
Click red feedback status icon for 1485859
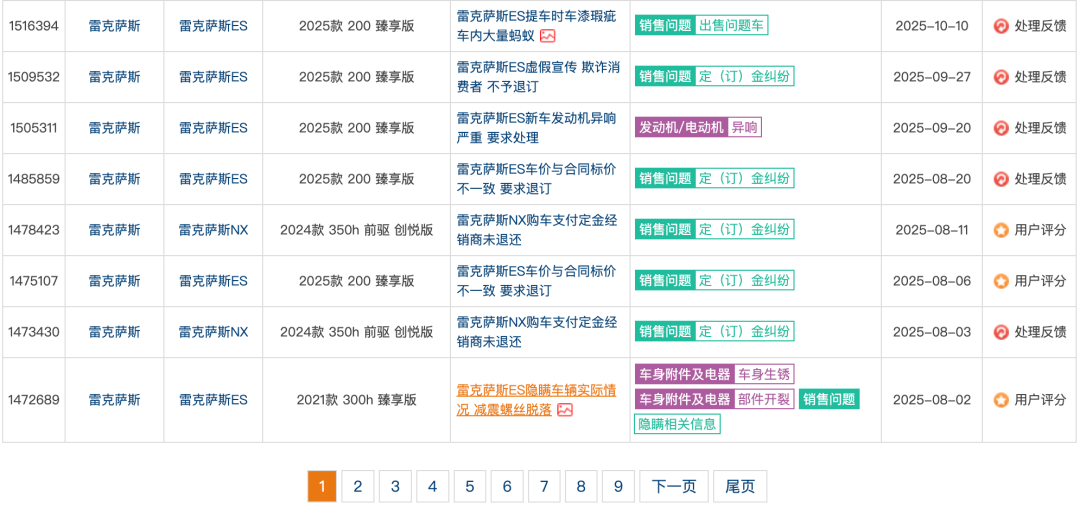point(1001,179)
